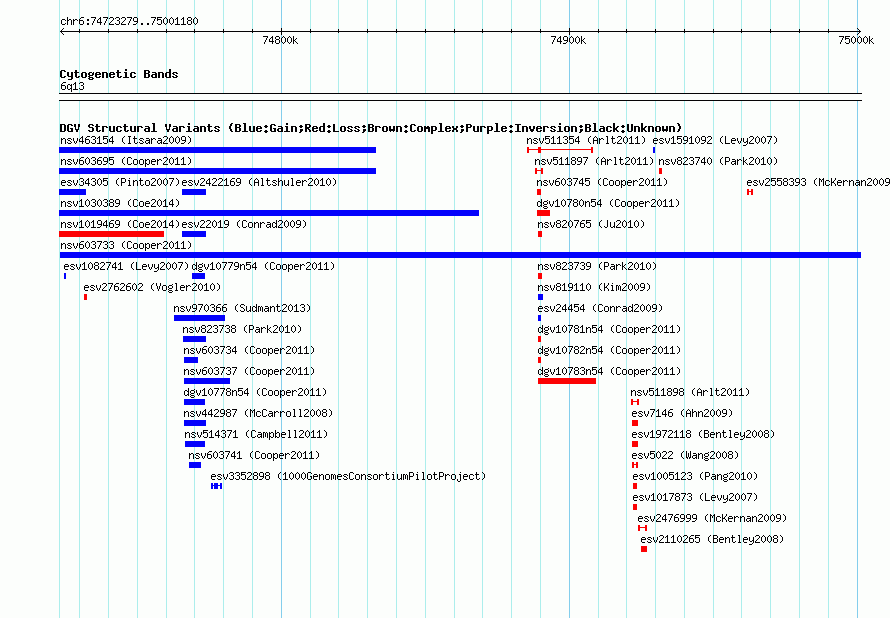This screenshot has width=890, height=618.
Task: Click dgv10778n54 (Cooper2011) label
Action: [255, 392]
